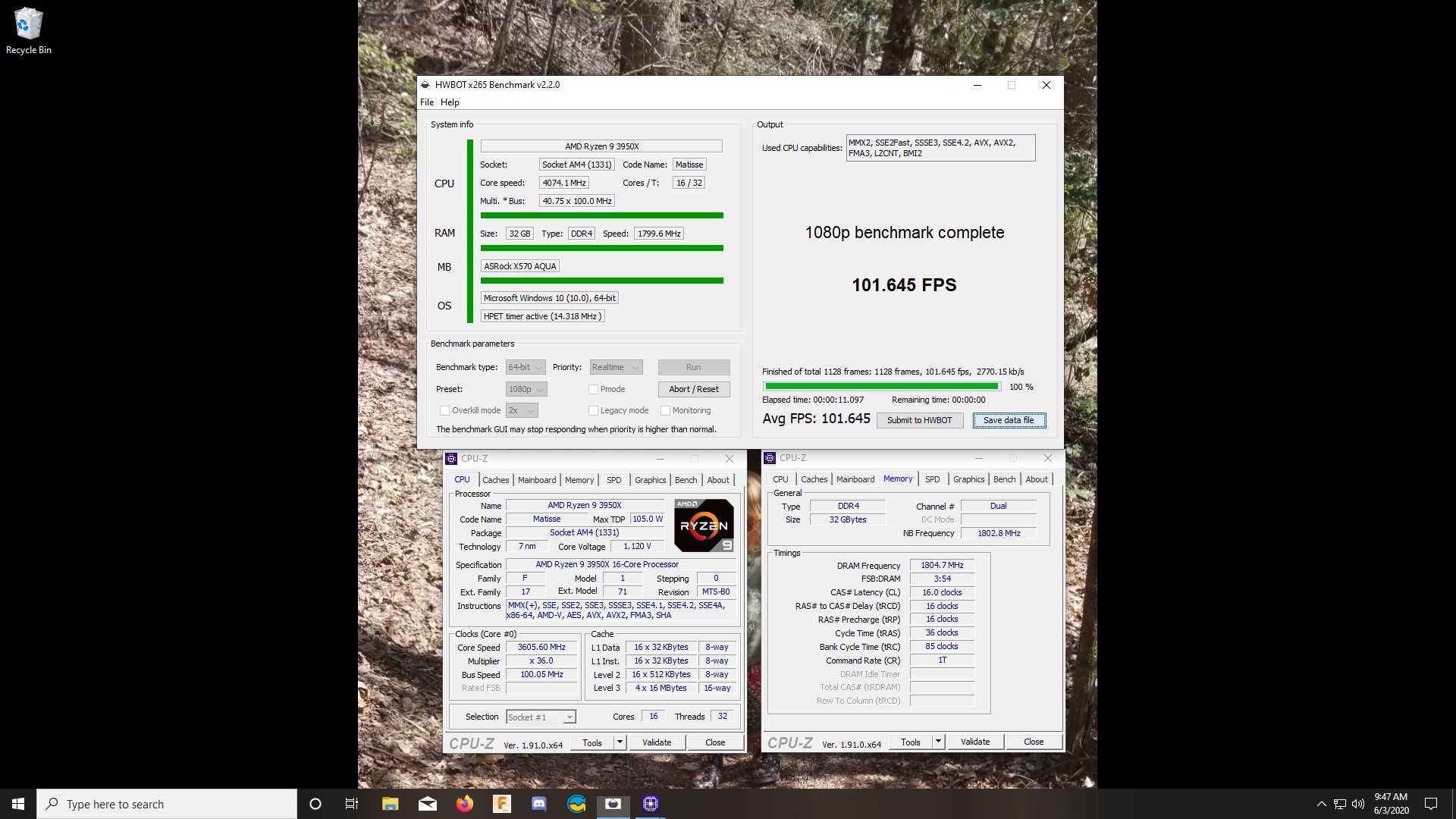Click the benchmark progress bar at 100%
Viewport: 1456px width, 819px height.
point(881,387)
